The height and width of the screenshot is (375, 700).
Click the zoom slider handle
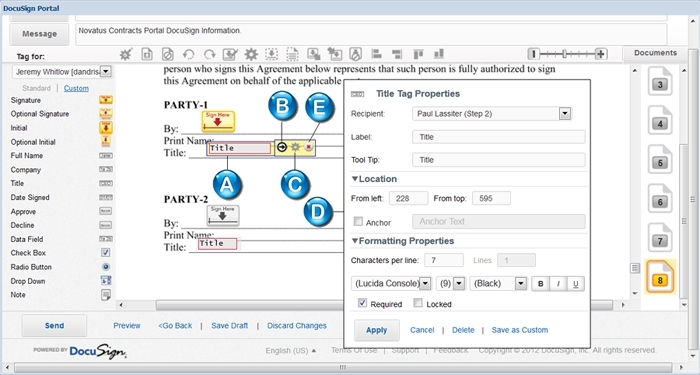(564, 54)
